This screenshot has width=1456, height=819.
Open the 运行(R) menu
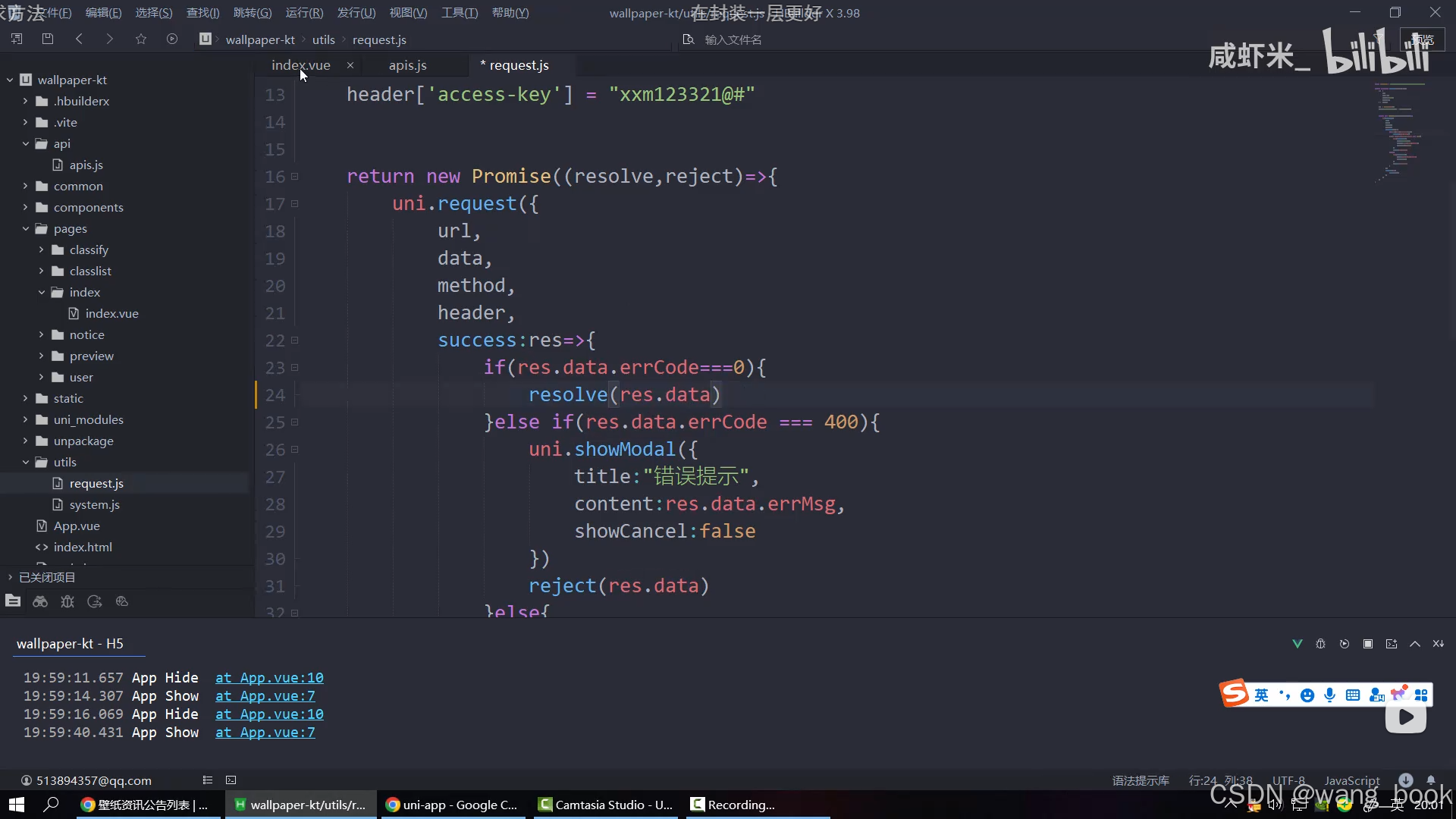(x=304, y=13)
